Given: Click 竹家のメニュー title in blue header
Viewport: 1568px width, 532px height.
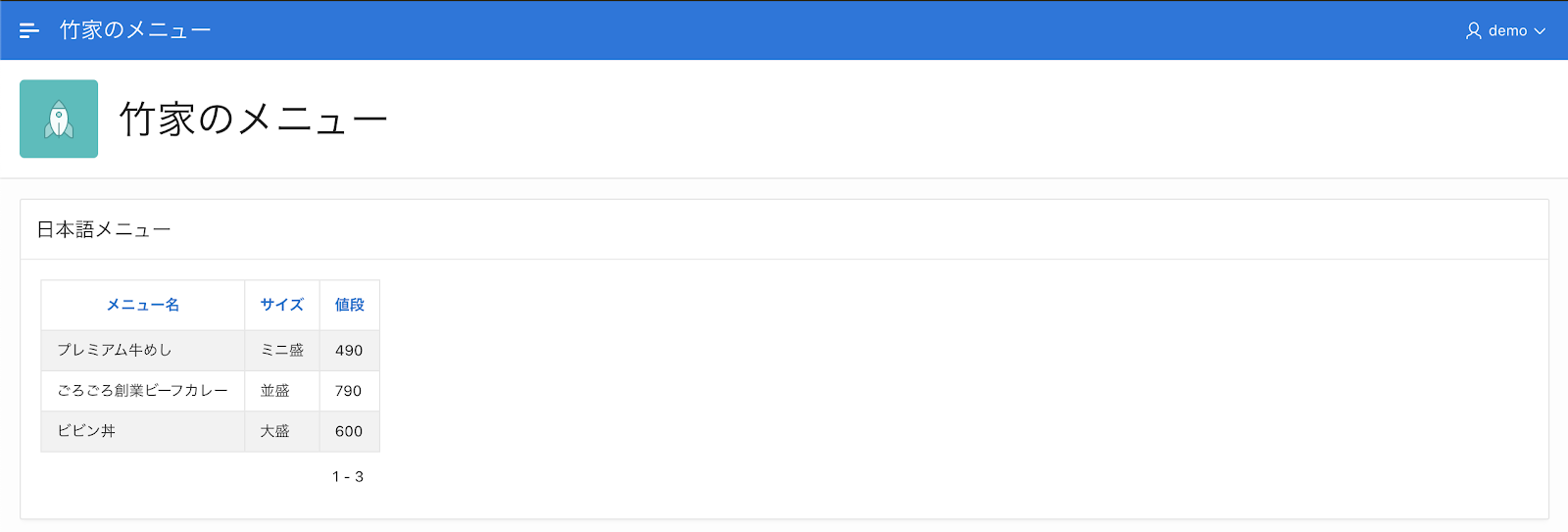Looking at the screenshot, I should click(135, 30).
